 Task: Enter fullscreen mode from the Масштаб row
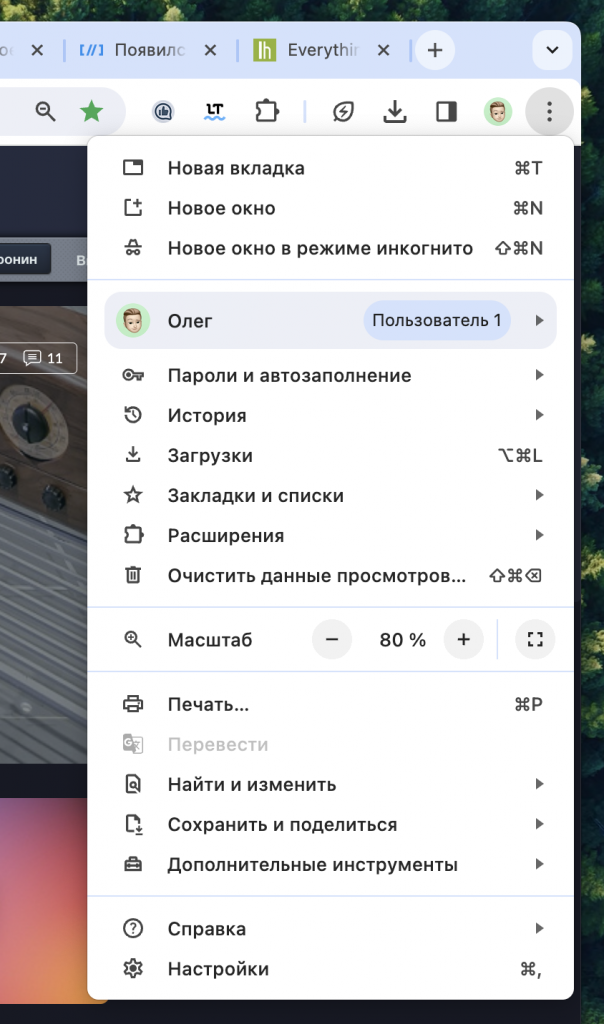(x=535, y=639)
